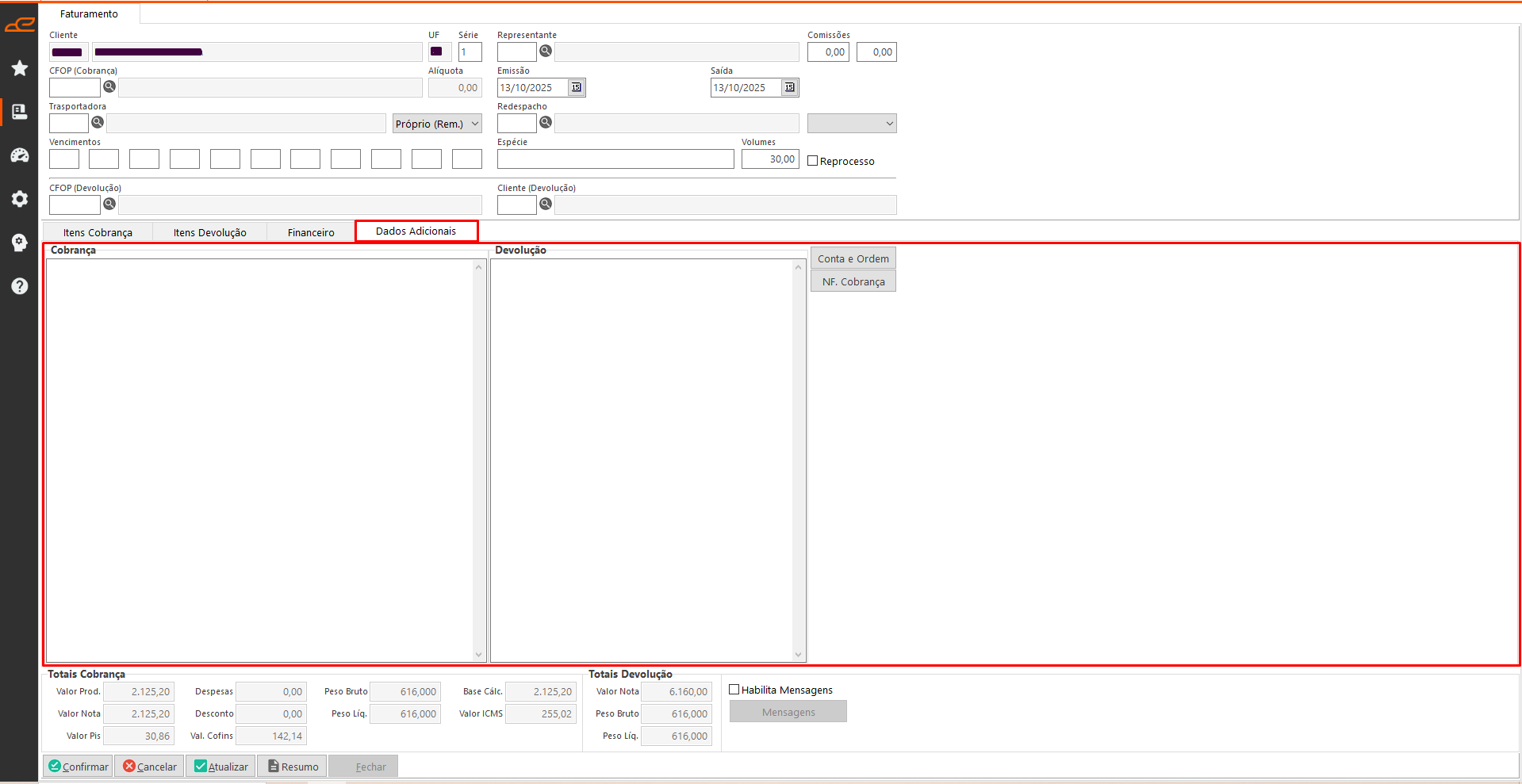
Task: Click the Confirmar button
Action: (x=78, y=767)
